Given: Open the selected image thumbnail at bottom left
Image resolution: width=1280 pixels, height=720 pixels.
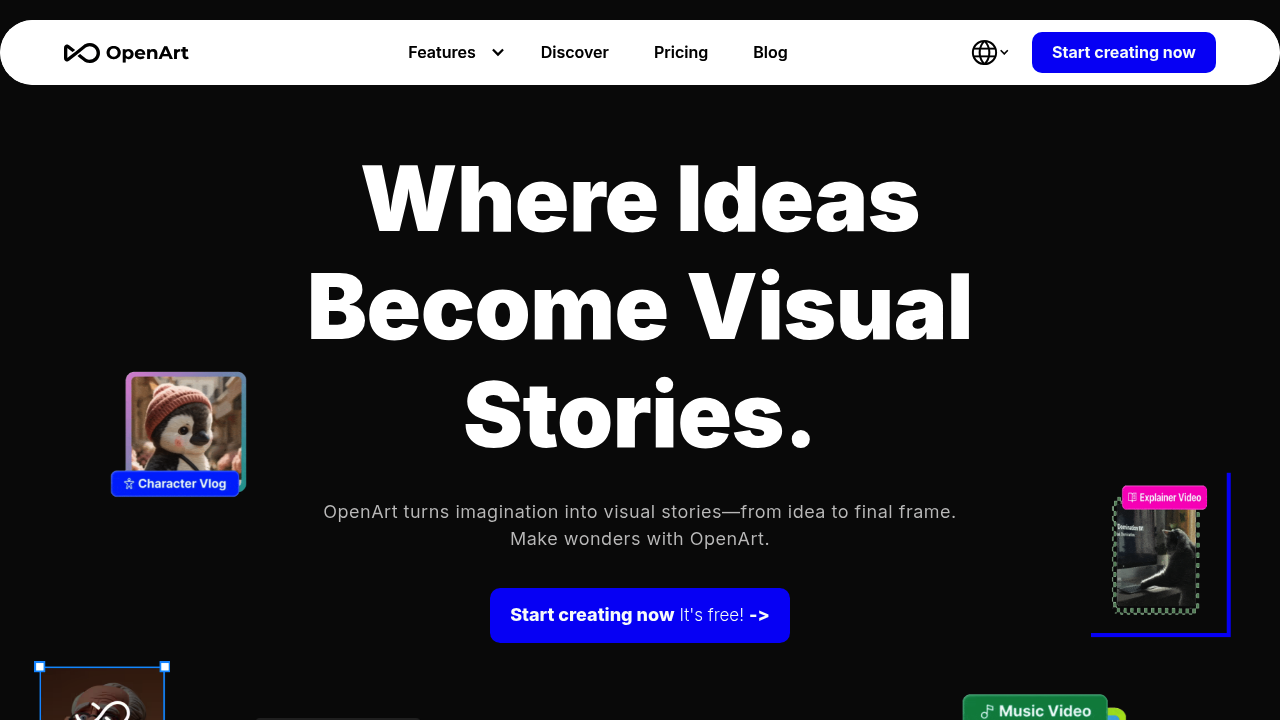Looking at the screenshot, I should 102,694.
